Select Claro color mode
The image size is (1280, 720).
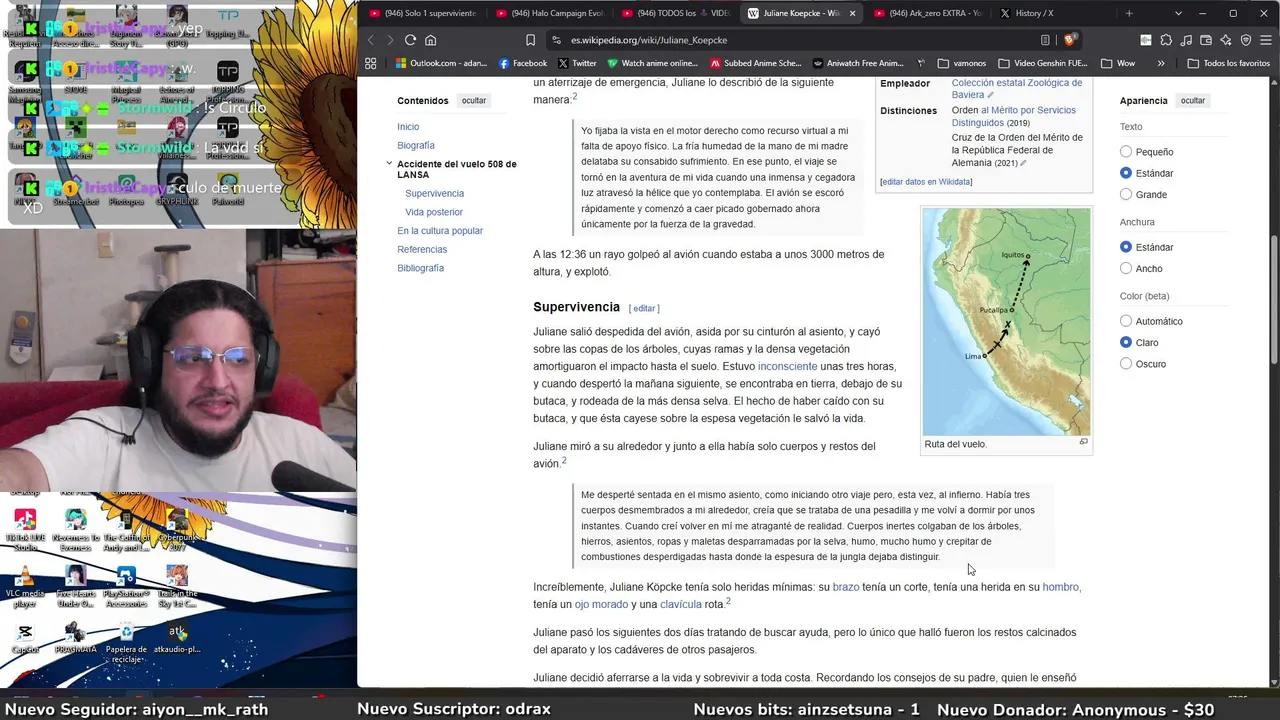coord(1126,342)
